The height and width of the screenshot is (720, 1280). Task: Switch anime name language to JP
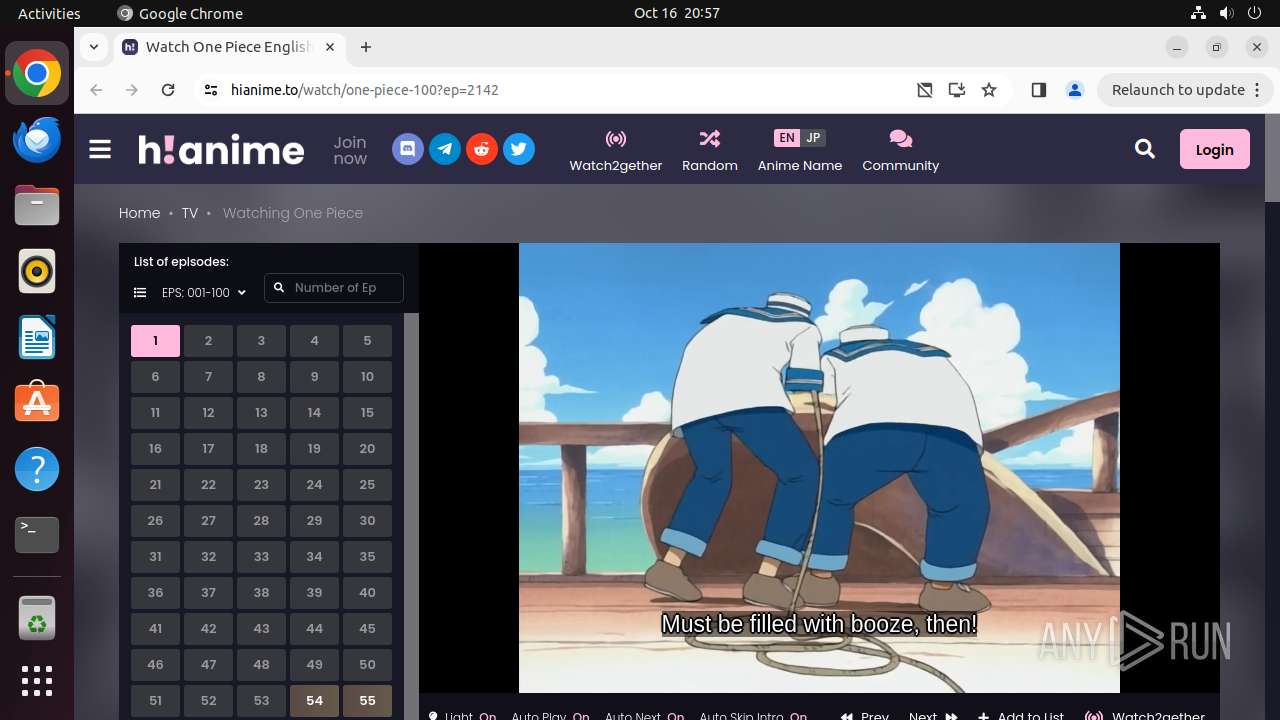tap(813, 138)
